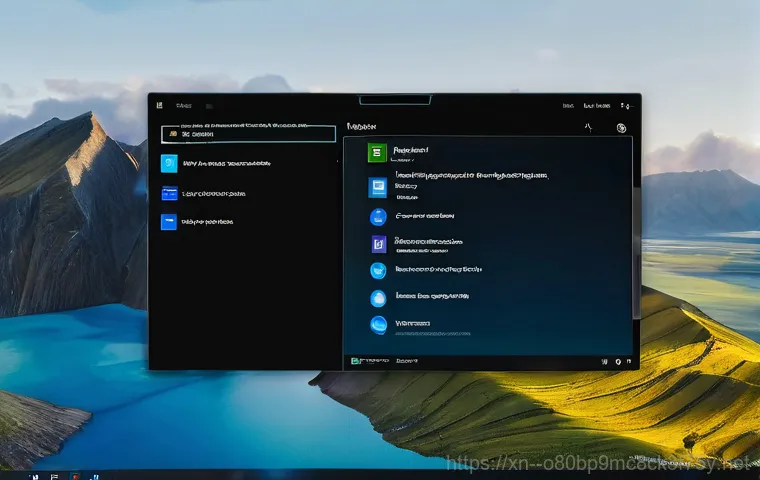Click the round icon at right panel's top-right

point(621,128)
